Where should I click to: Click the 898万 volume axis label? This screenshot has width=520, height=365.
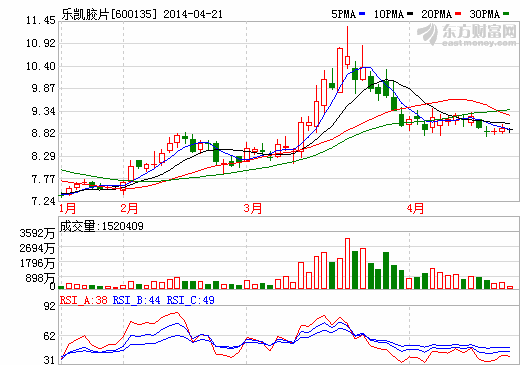[x=40, y=278]
